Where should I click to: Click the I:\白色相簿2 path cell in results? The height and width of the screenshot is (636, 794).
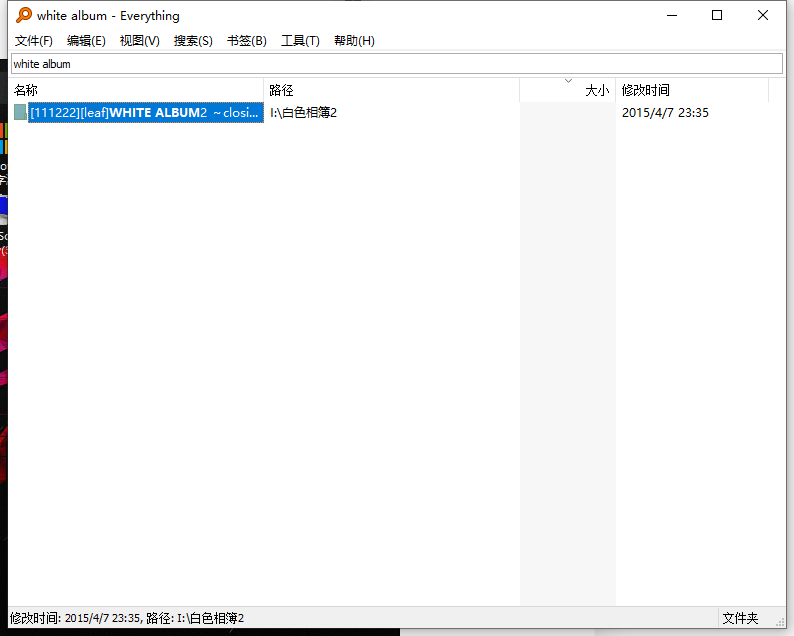[x=304, y=113]
